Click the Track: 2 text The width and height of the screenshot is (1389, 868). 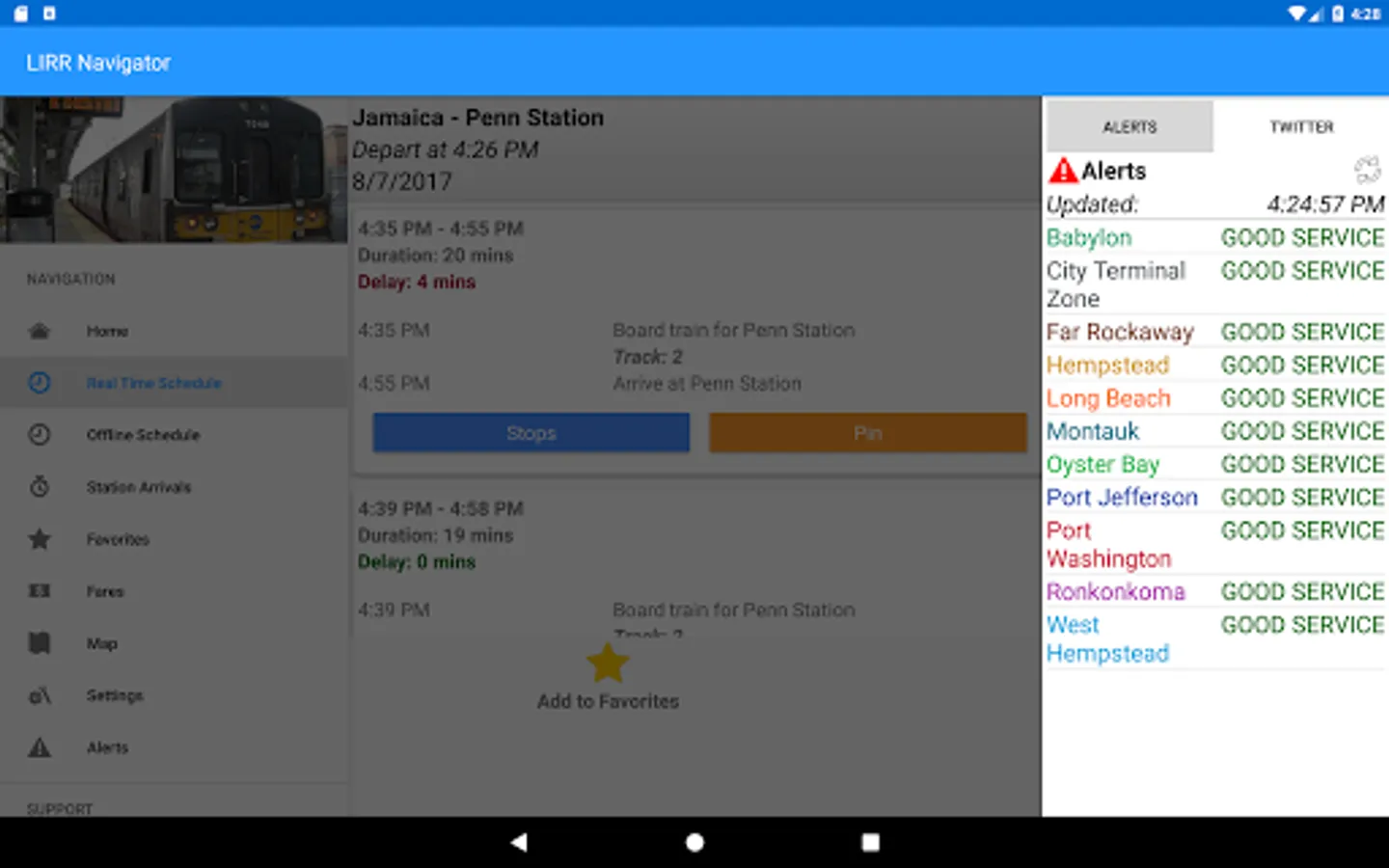(x=648, y=357)
